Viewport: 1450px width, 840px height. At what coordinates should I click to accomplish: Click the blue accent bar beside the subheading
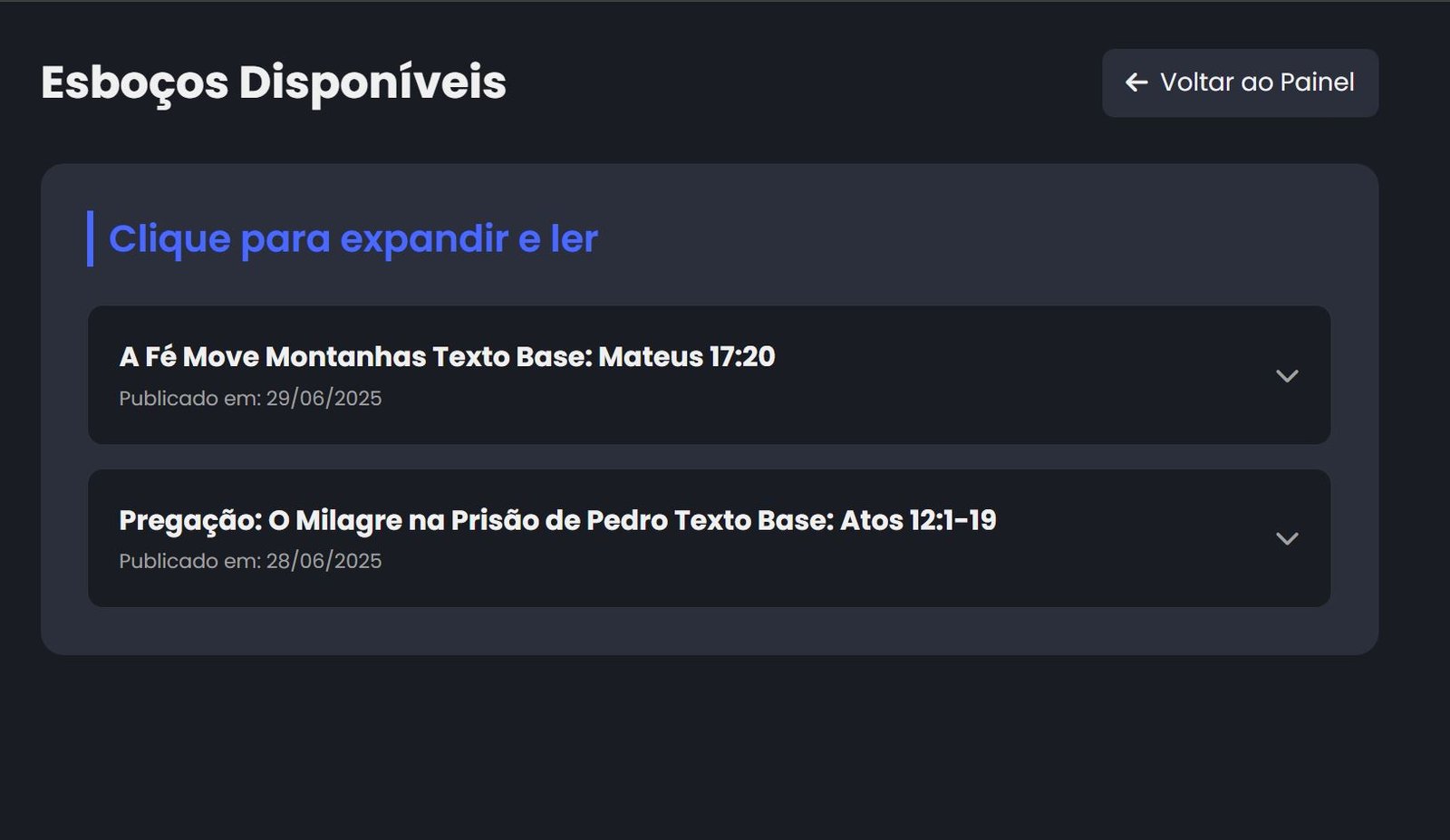point(90,239)
